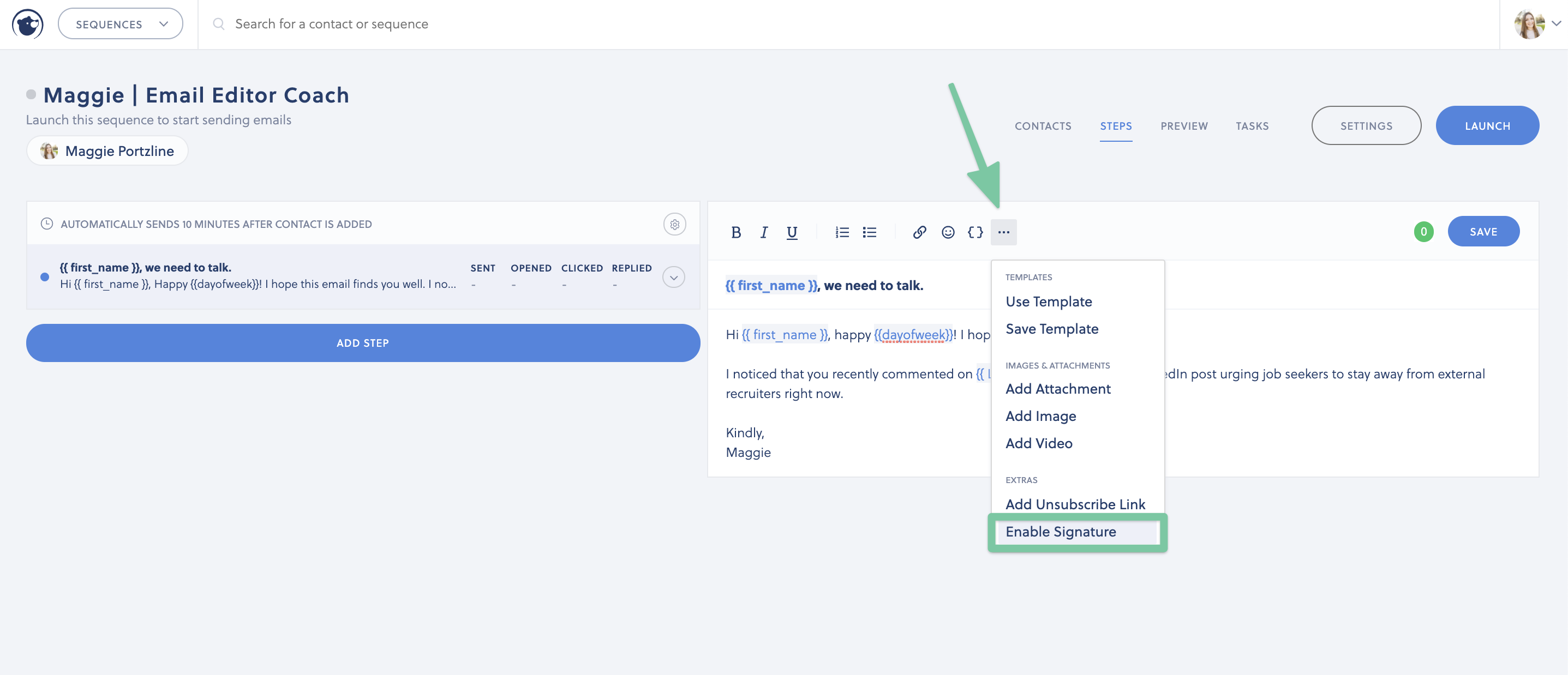The width and height of the screenshot is (1568, 675).
Task: Insert a merge variable via curly braces
Action: point(975,232)
